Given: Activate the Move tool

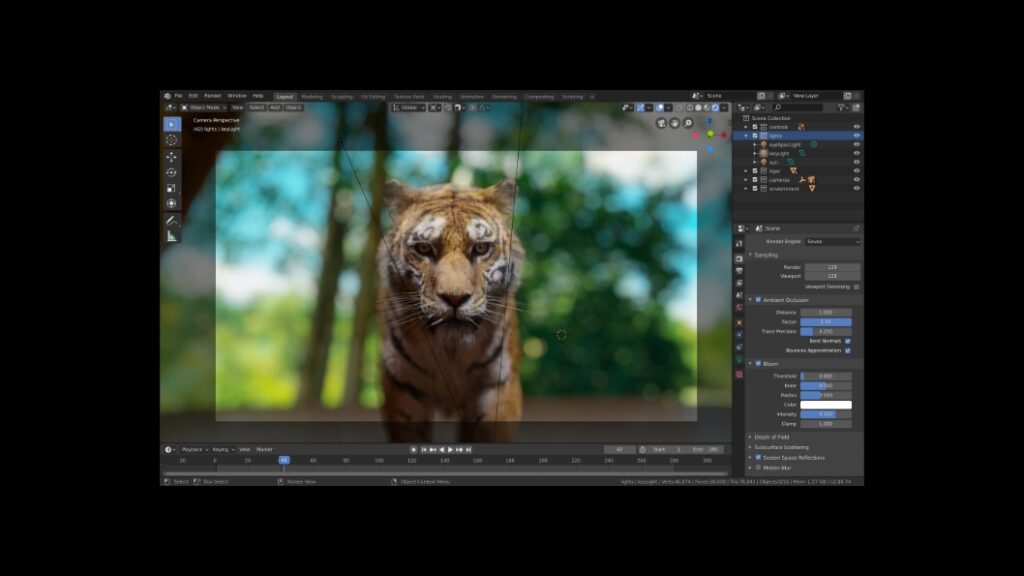Looking at the screenshot, I should [x=171, y=156].
